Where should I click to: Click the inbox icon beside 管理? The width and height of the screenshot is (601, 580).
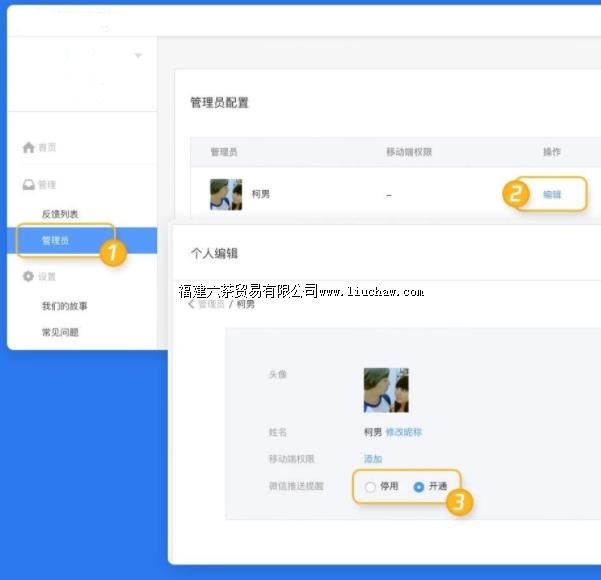point(28,185)
